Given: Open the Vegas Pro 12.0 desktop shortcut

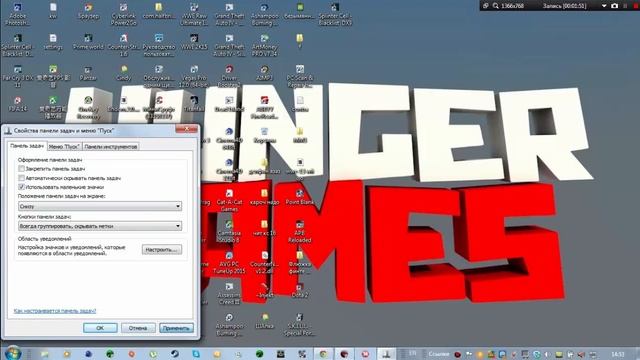Looking at the screenshot, I should coord(194,76).
